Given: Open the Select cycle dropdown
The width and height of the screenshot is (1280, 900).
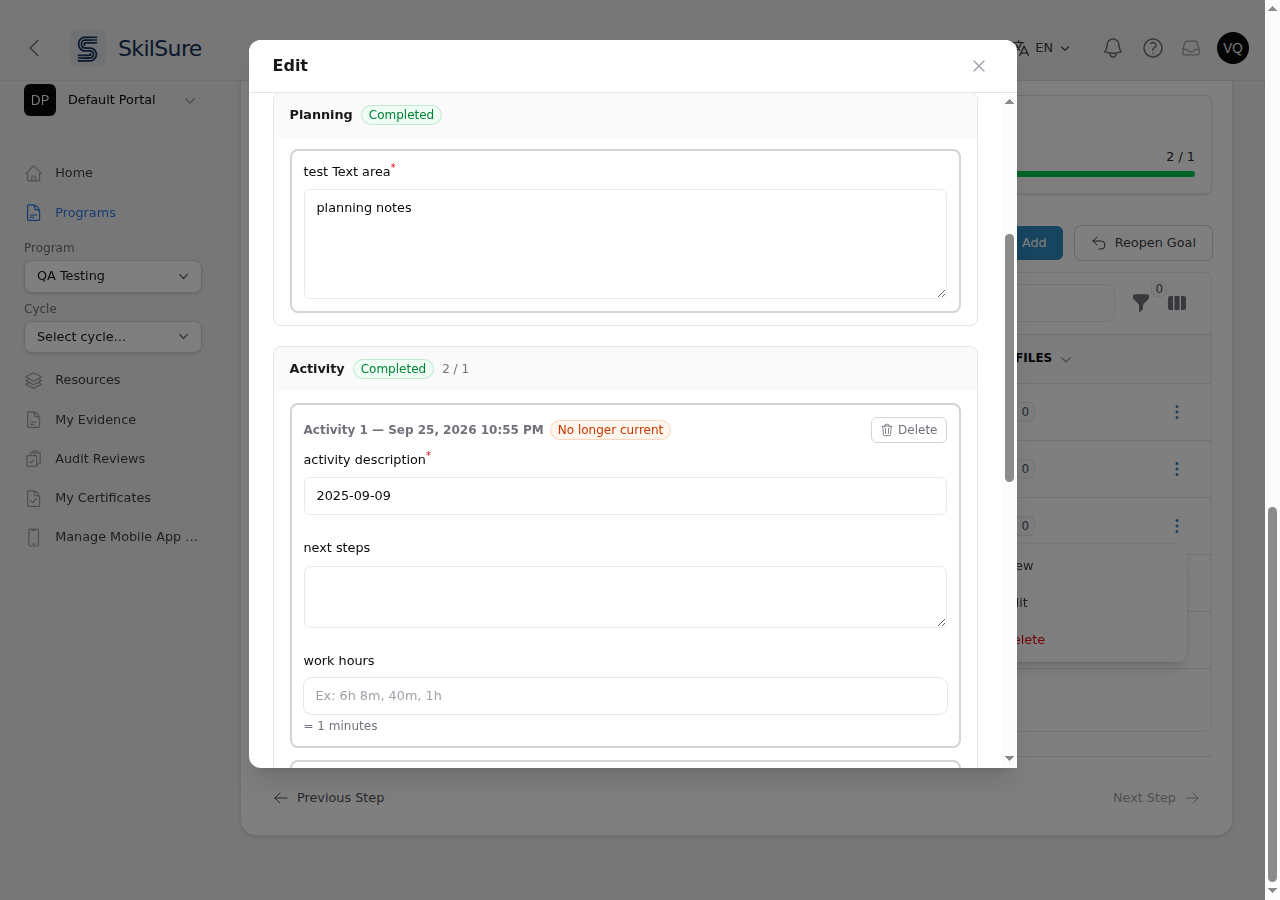Looking at the screenshot, I should pos(113,337).
